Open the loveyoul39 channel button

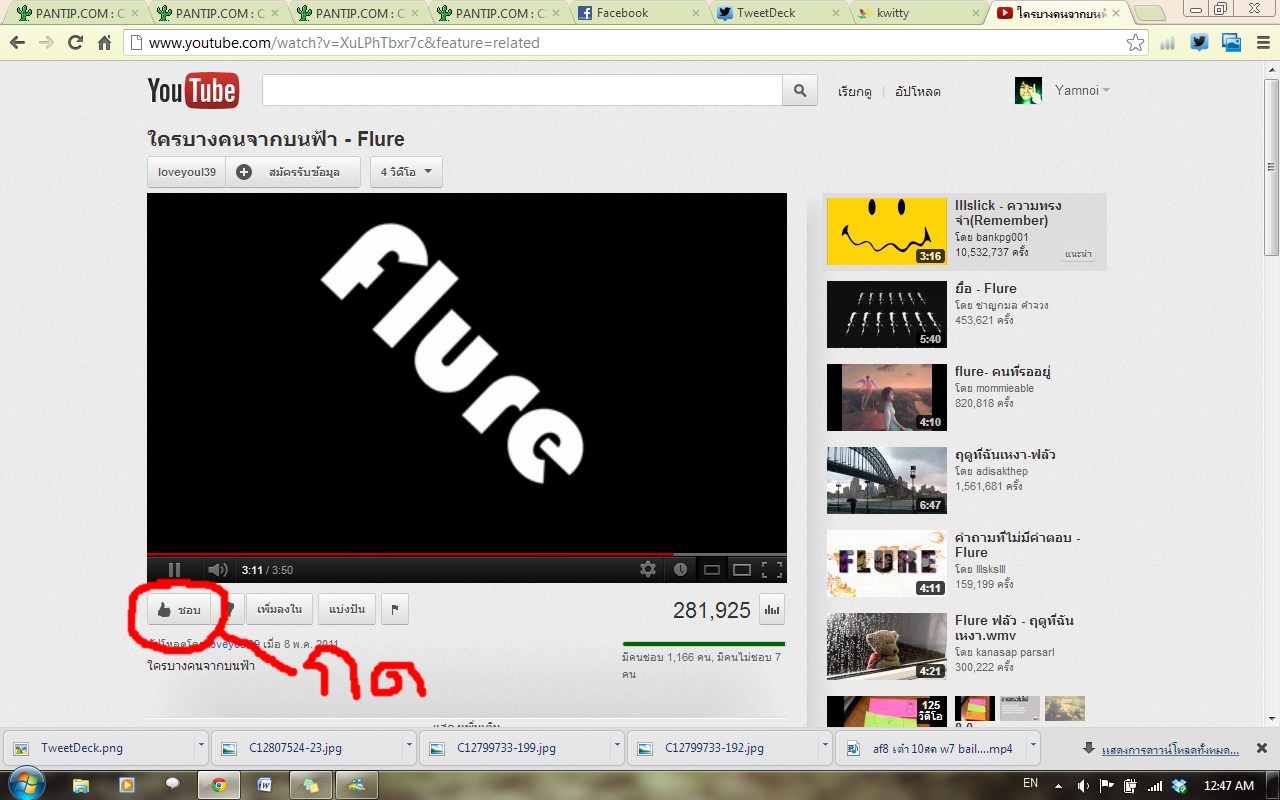point(187,172)
